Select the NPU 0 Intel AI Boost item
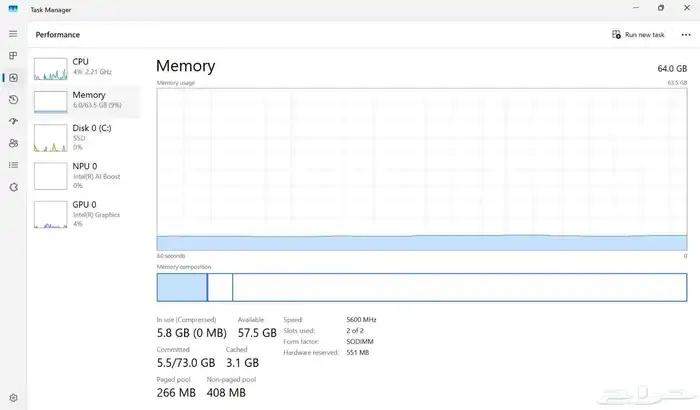700x410 pixels. tap(86, 175)
